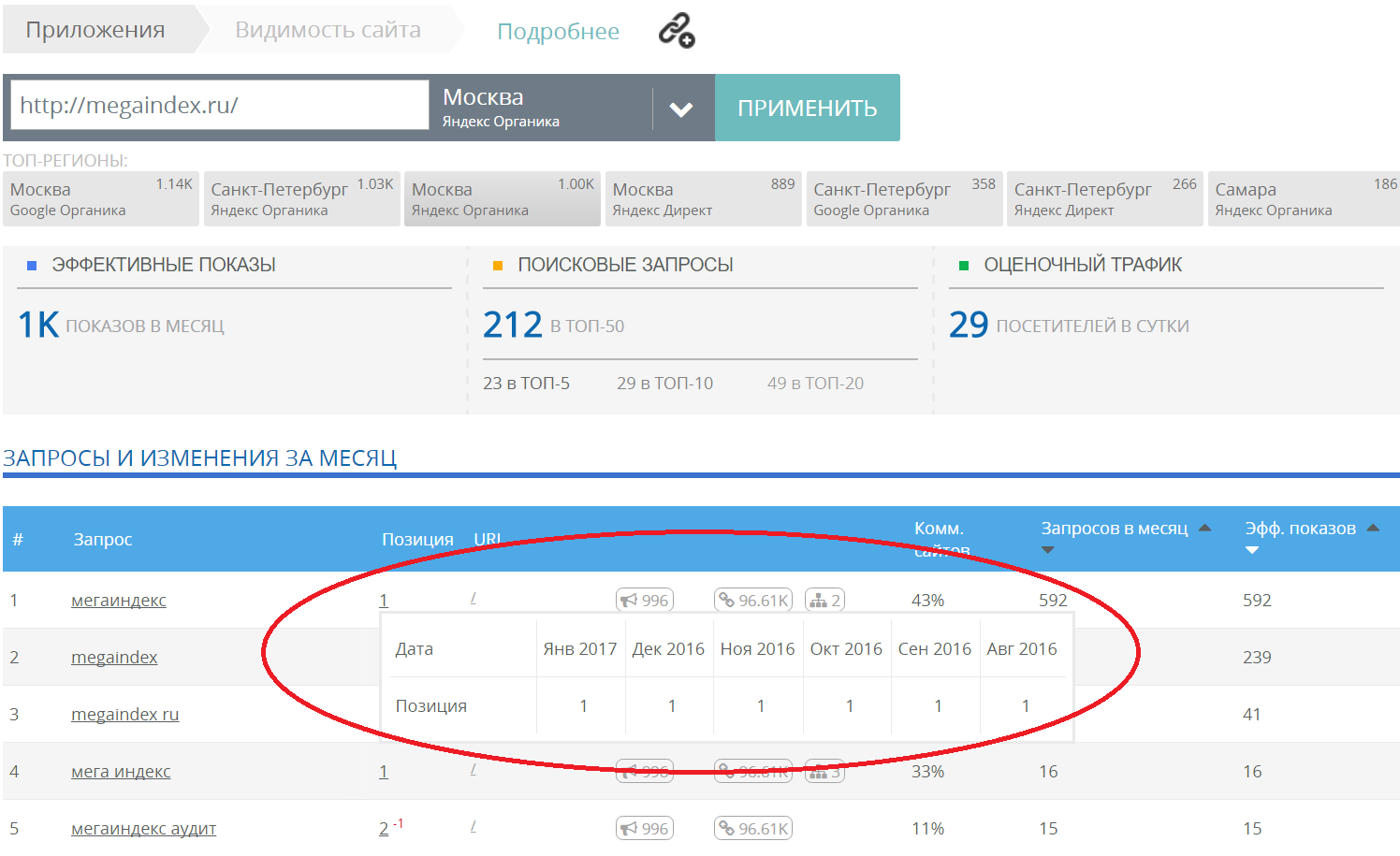The width and height of the screenshot is (1400, 856).
Task: Sort descending Запросов в месяц arrow
Action: (x=1048, y=550)
